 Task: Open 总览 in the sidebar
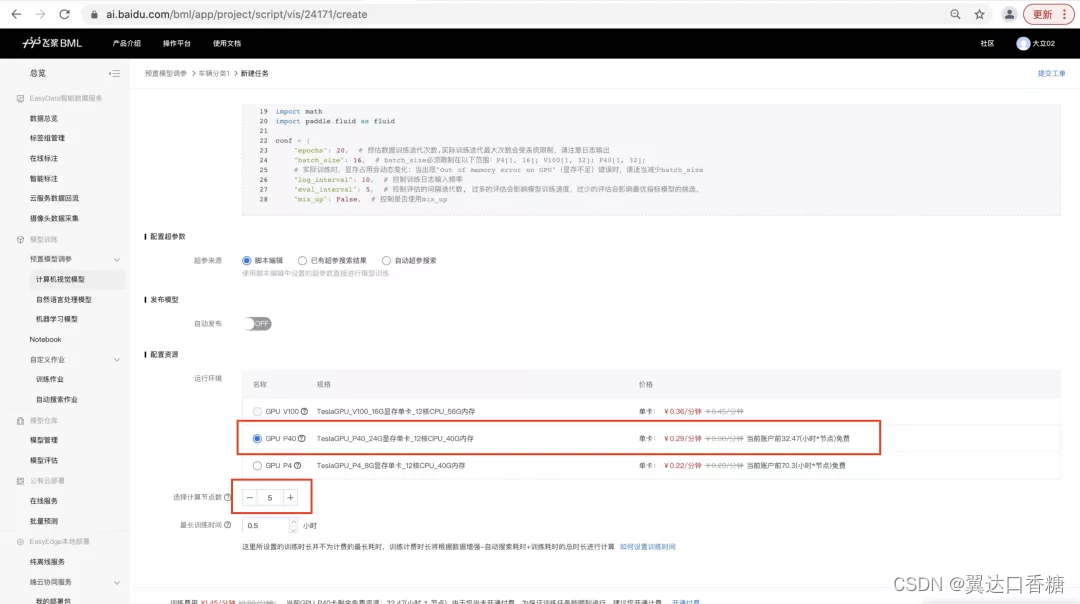[x=38, y=73]
